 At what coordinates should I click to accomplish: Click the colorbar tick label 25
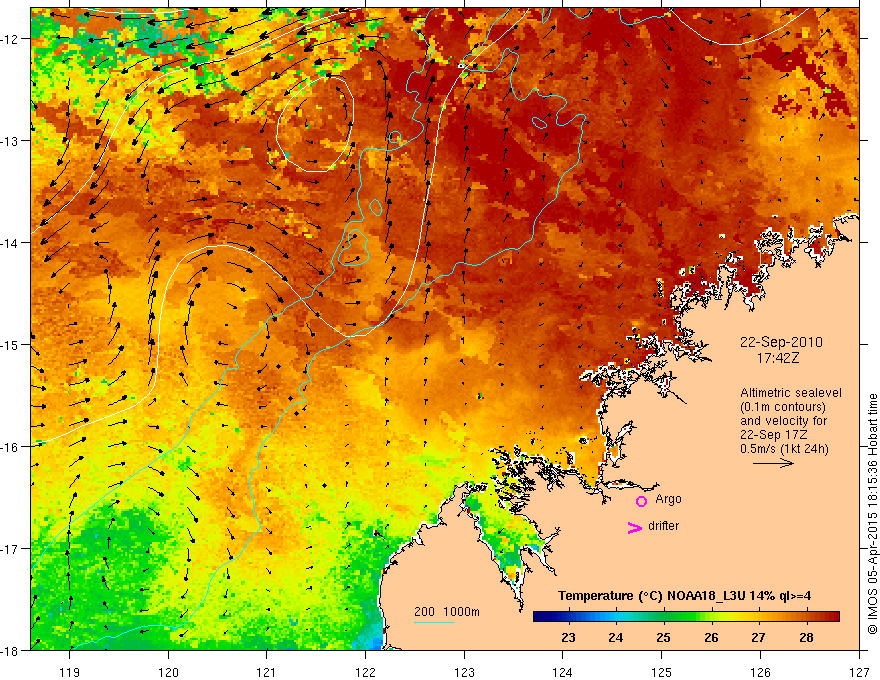pyautogui.click(x=663, y=637)
